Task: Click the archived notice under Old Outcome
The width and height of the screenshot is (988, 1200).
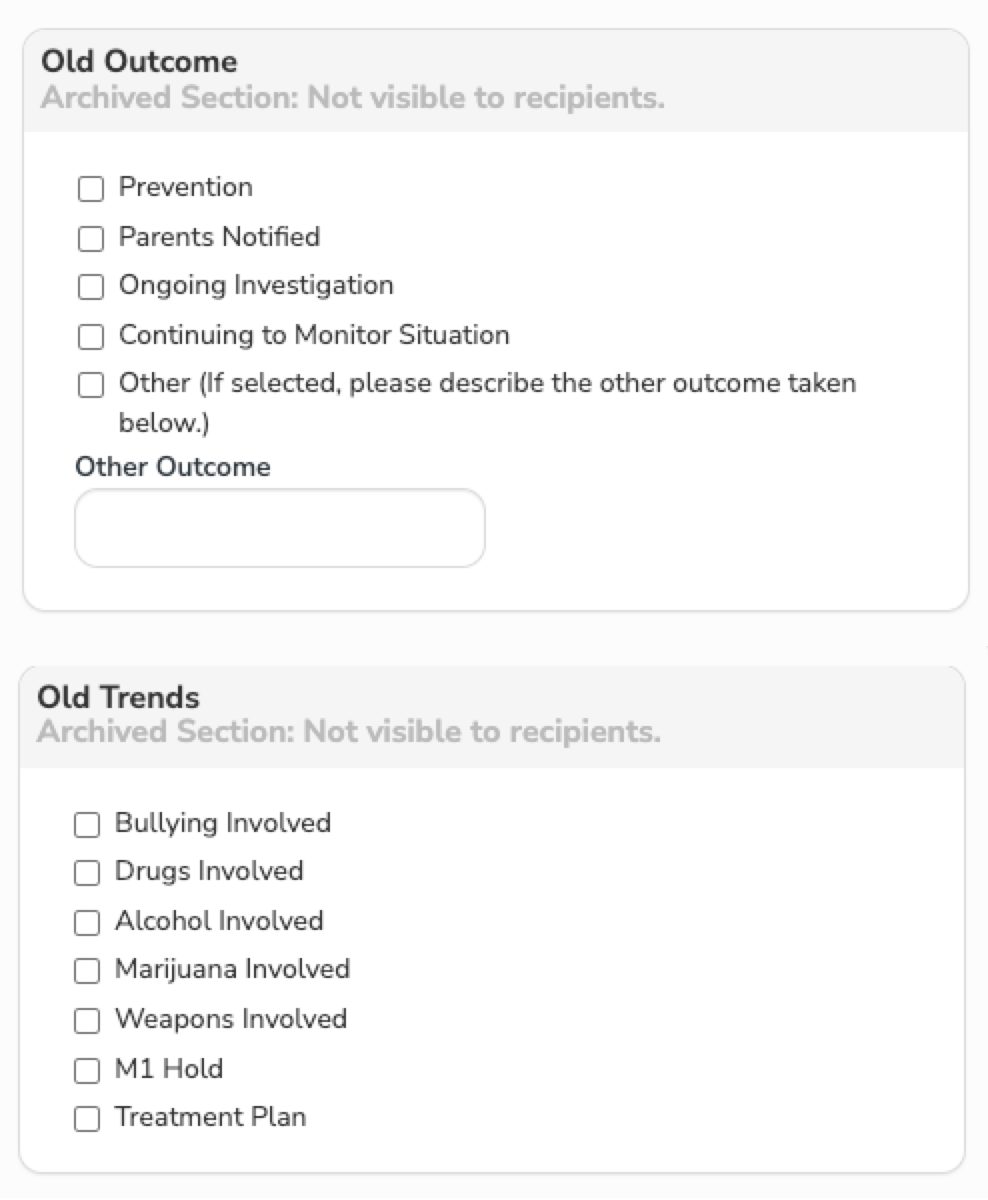Action: click(x=353, y=98)
